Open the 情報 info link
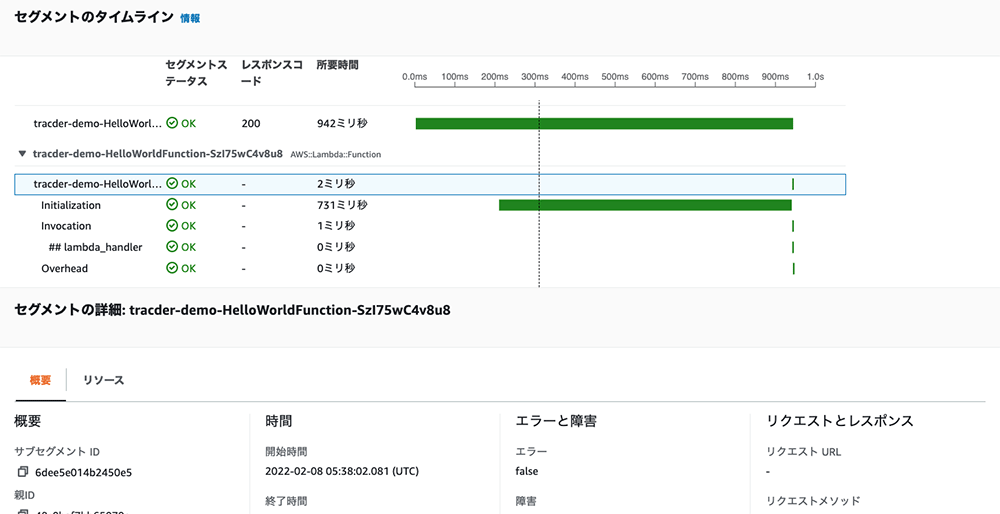The image size is (1000, 514). point(190,18)
